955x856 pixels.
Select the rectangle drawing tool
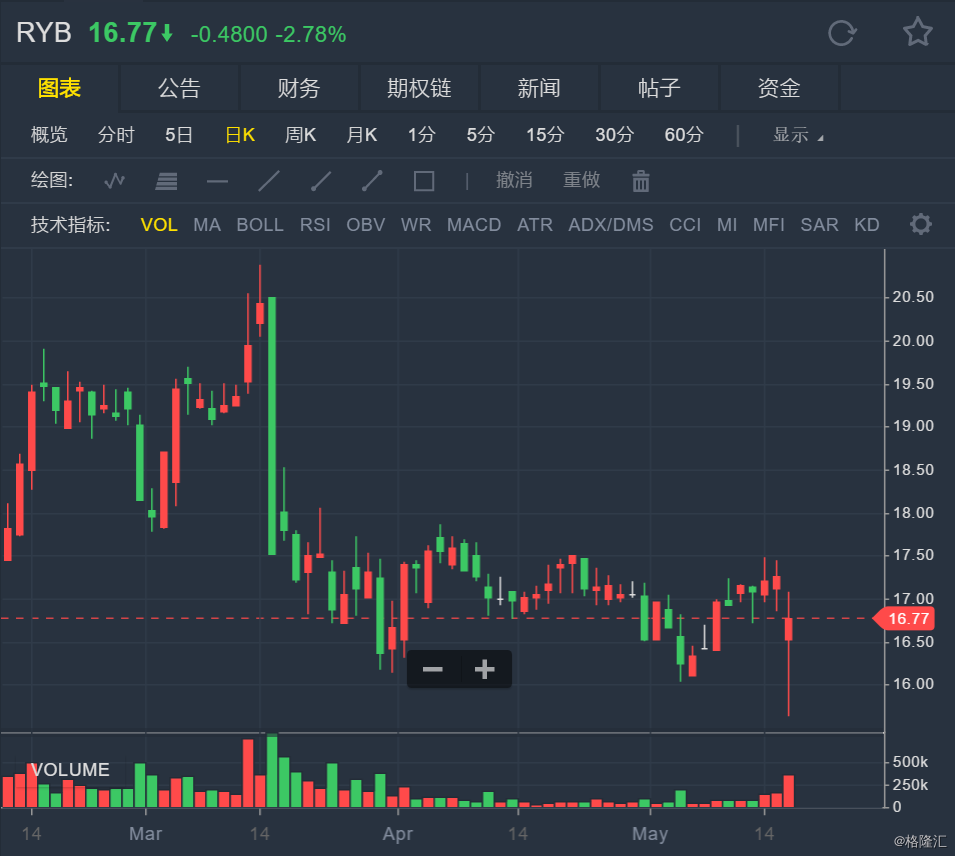click(x=424, y=181)
